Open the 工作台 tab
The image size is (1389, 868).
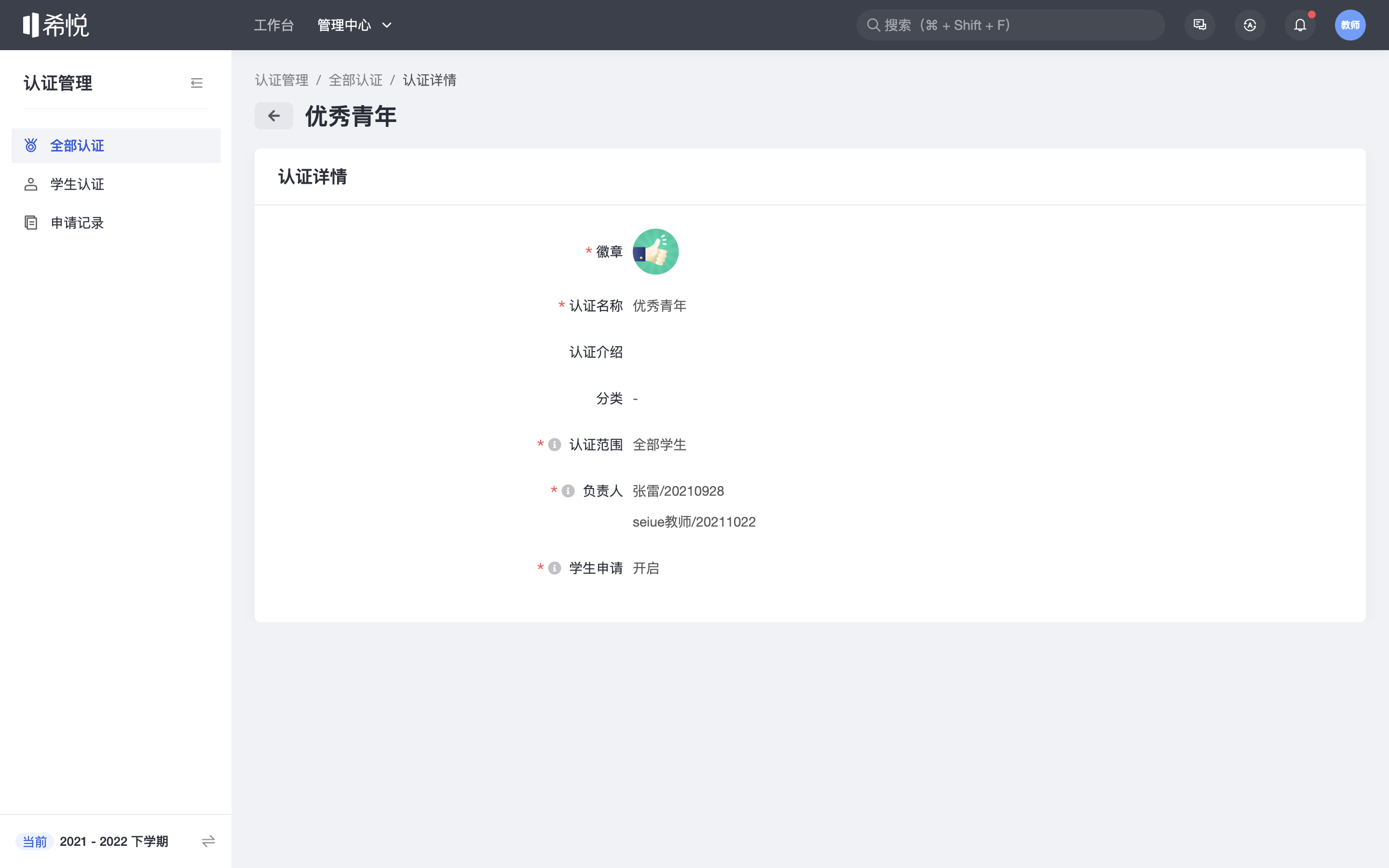tap(274, 25)
